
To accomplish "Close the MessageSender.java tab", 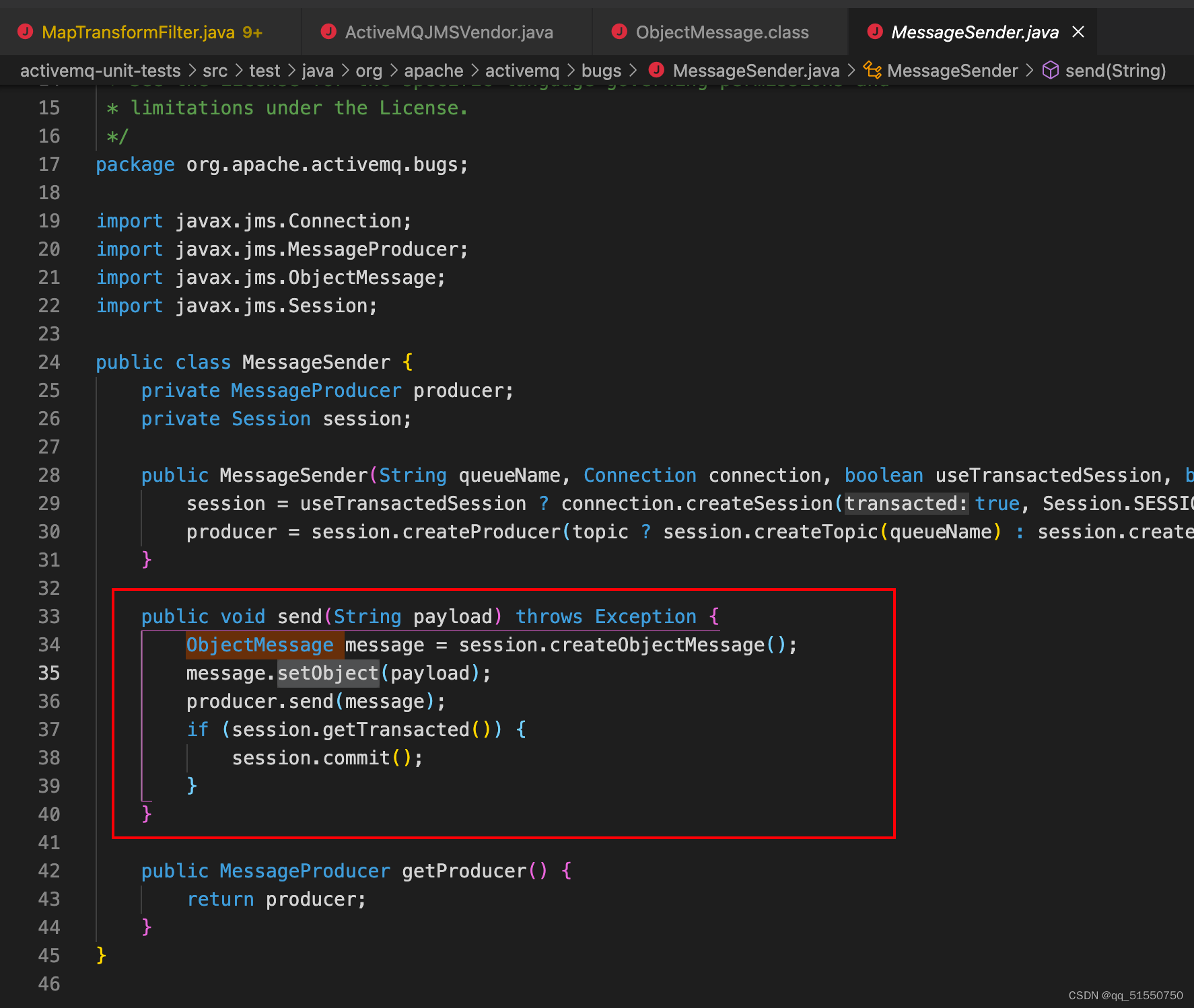I will [1078, 31].
